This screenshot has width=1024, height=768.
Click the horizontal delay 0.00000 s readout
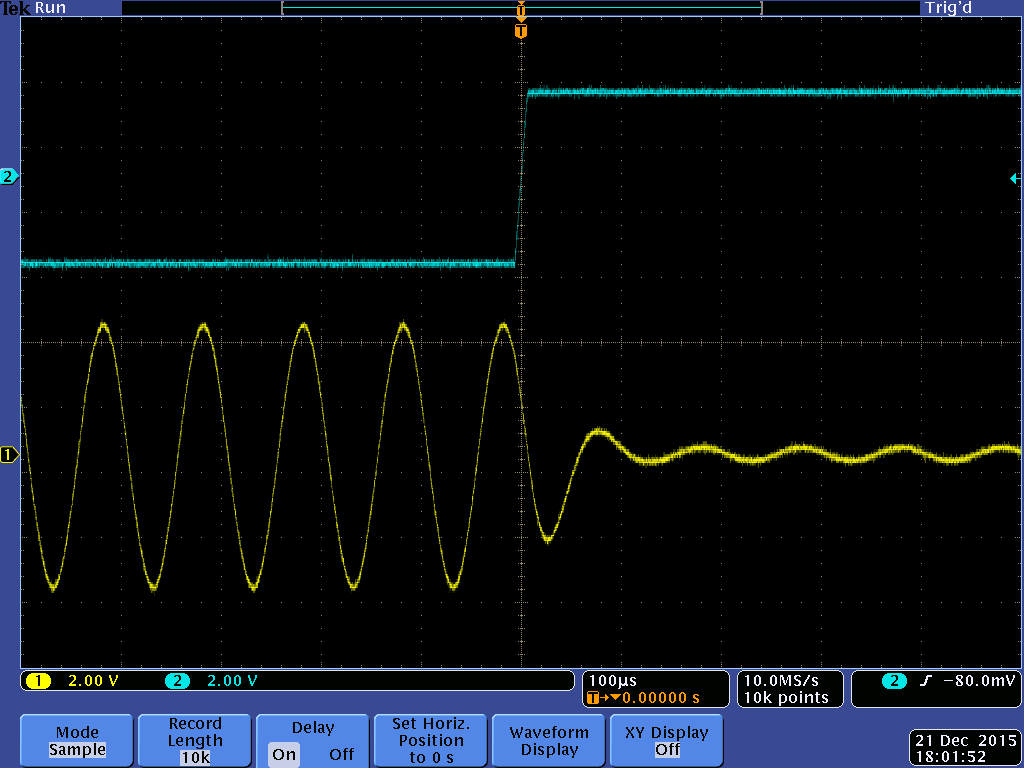point(660,698)
